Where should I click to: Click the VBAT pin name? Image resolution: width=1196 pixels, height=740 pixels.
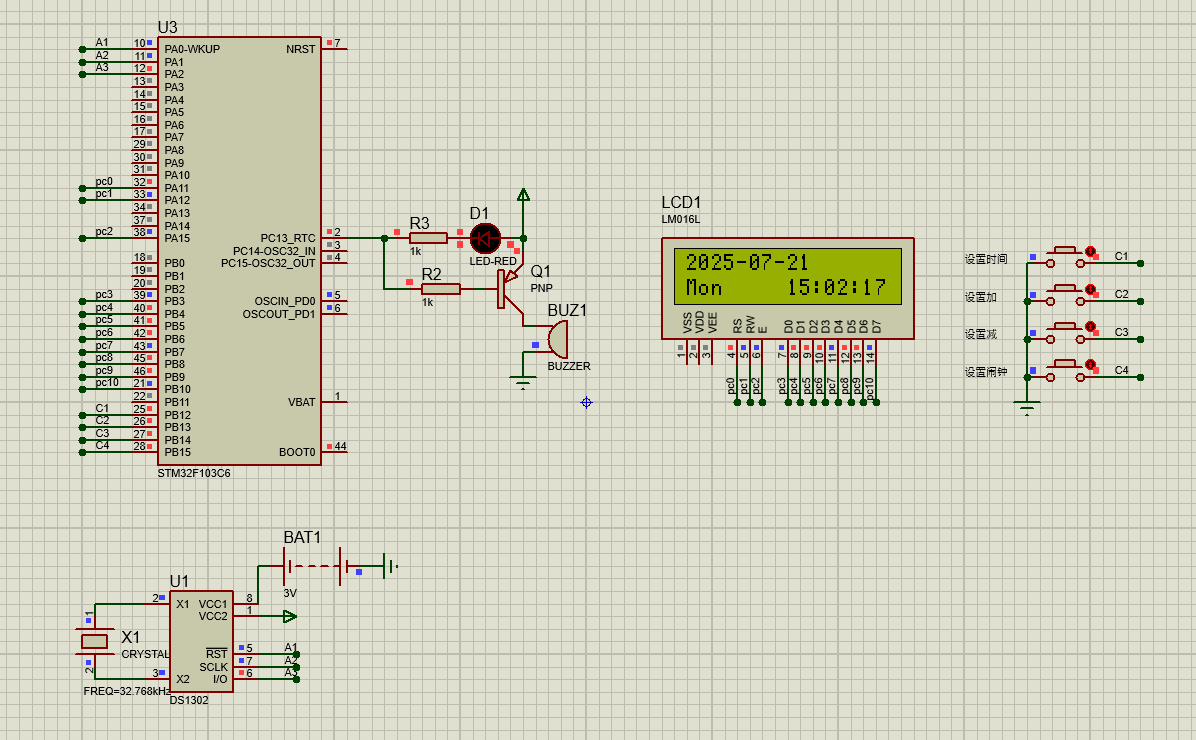tap(301, 402)
